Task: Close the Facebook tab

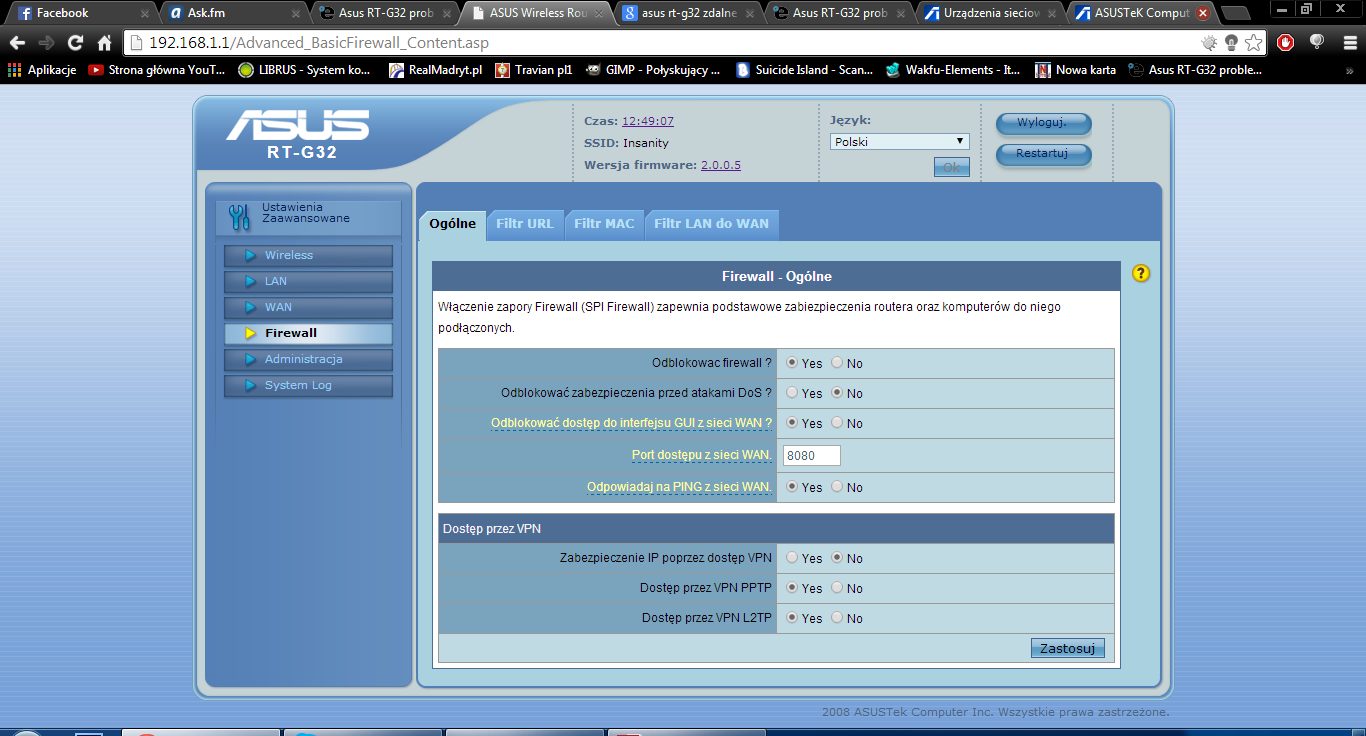Action: [144, 14]
